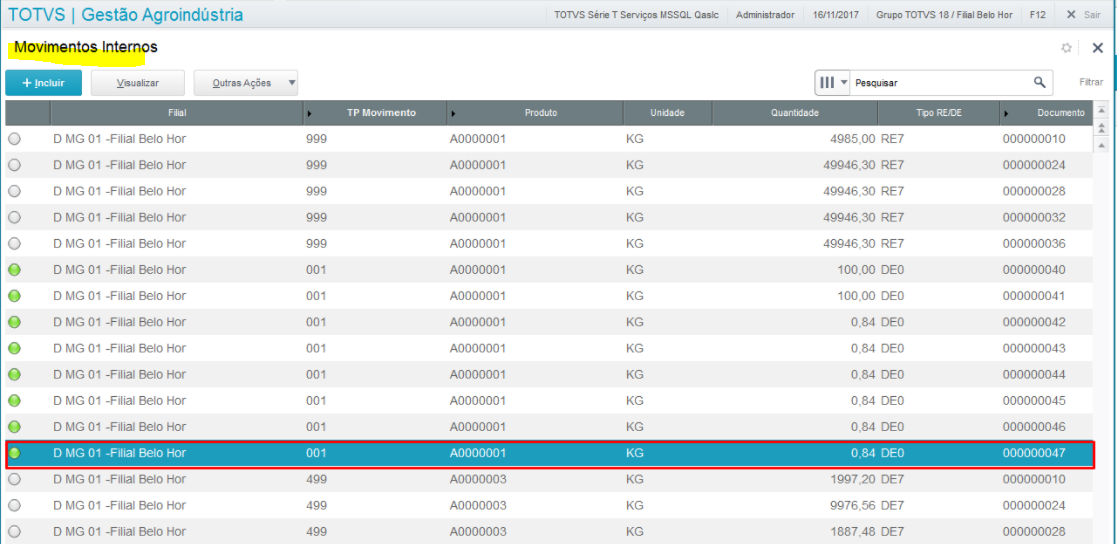Viewport: 1117px width, 544px height.
Task: Click arrow marker beside Produto header
Action: 453,113
